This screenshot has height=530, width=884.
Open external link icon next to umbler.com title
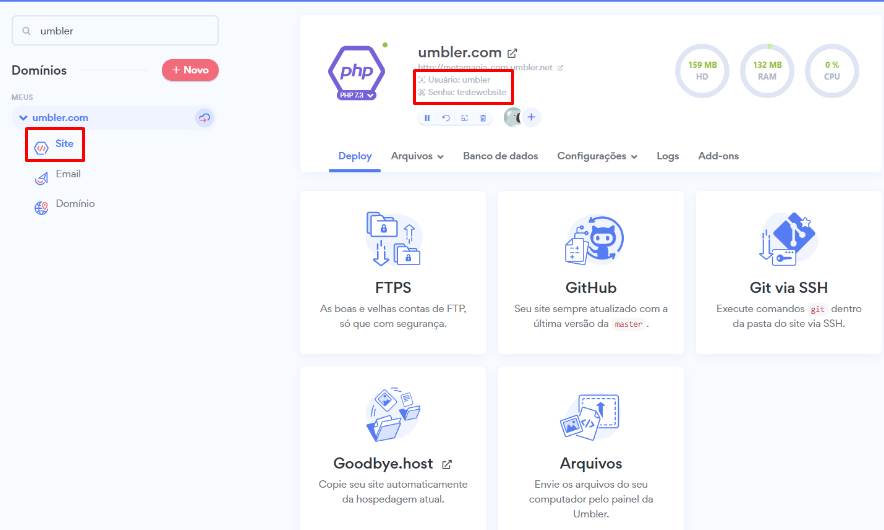point(513,53)
